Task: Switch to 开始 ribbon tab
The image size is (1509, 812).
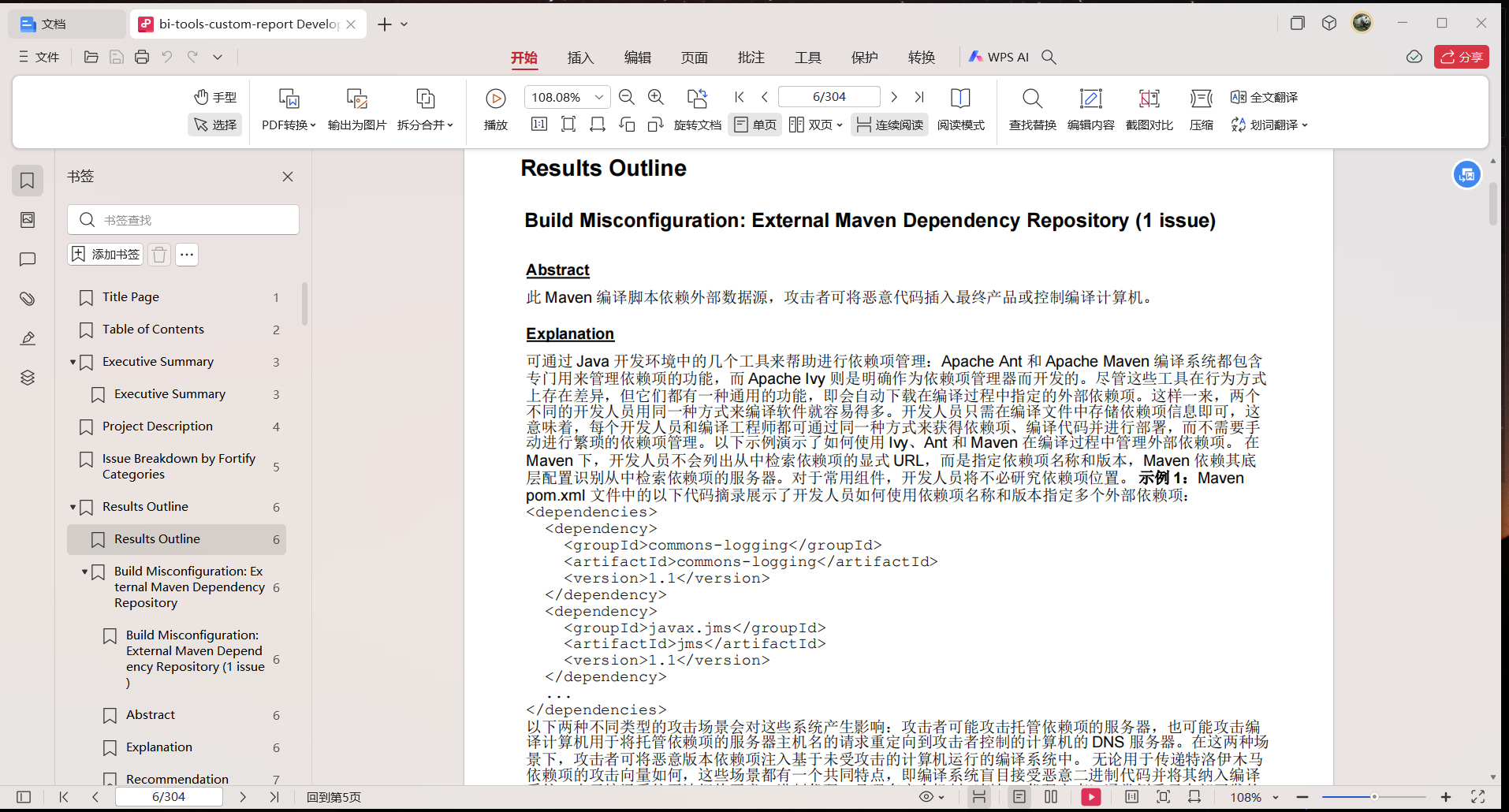Action: pos(524,57)
